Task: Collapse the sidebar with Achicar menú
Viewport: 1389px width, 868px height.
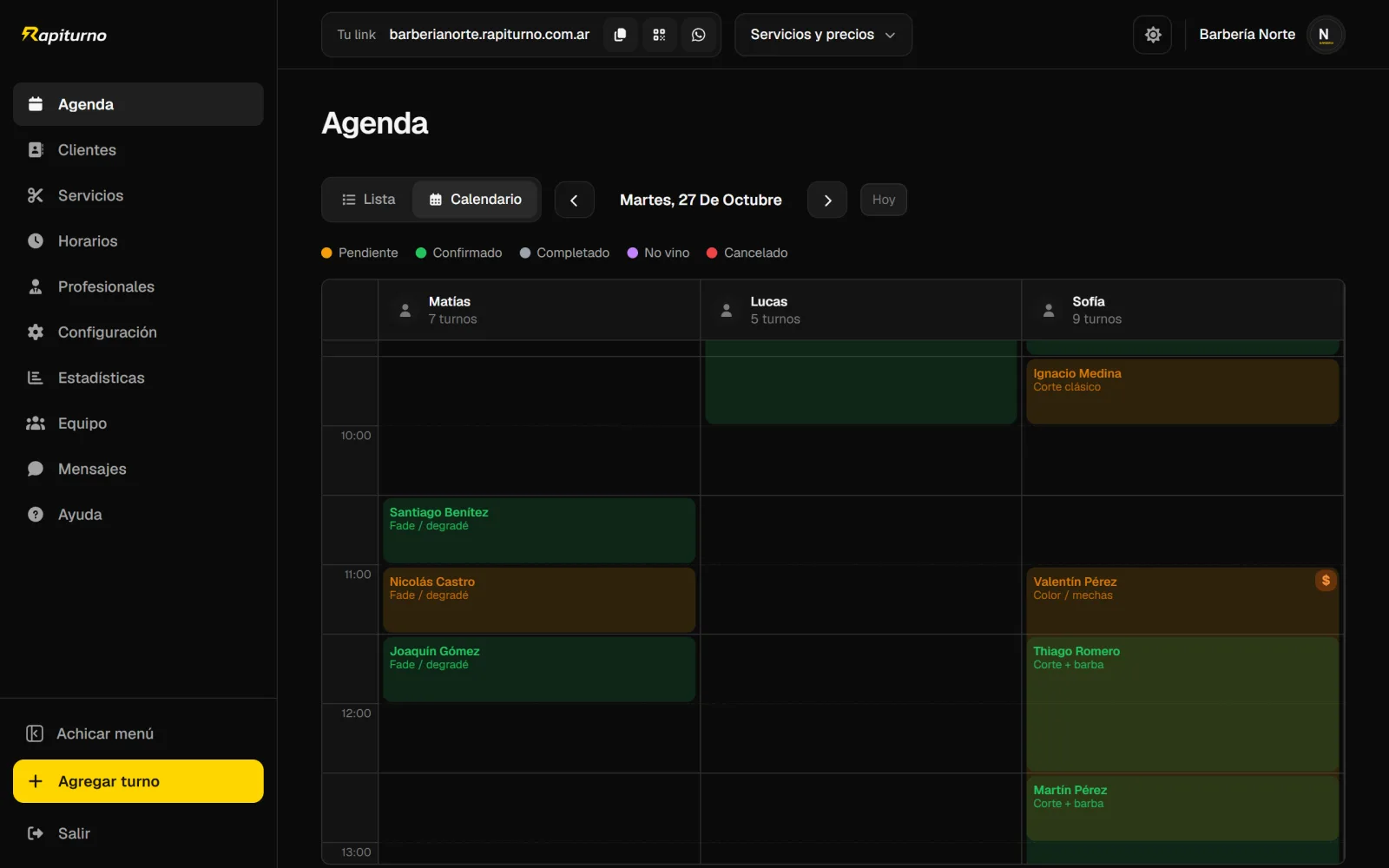Action: (138, 733)
